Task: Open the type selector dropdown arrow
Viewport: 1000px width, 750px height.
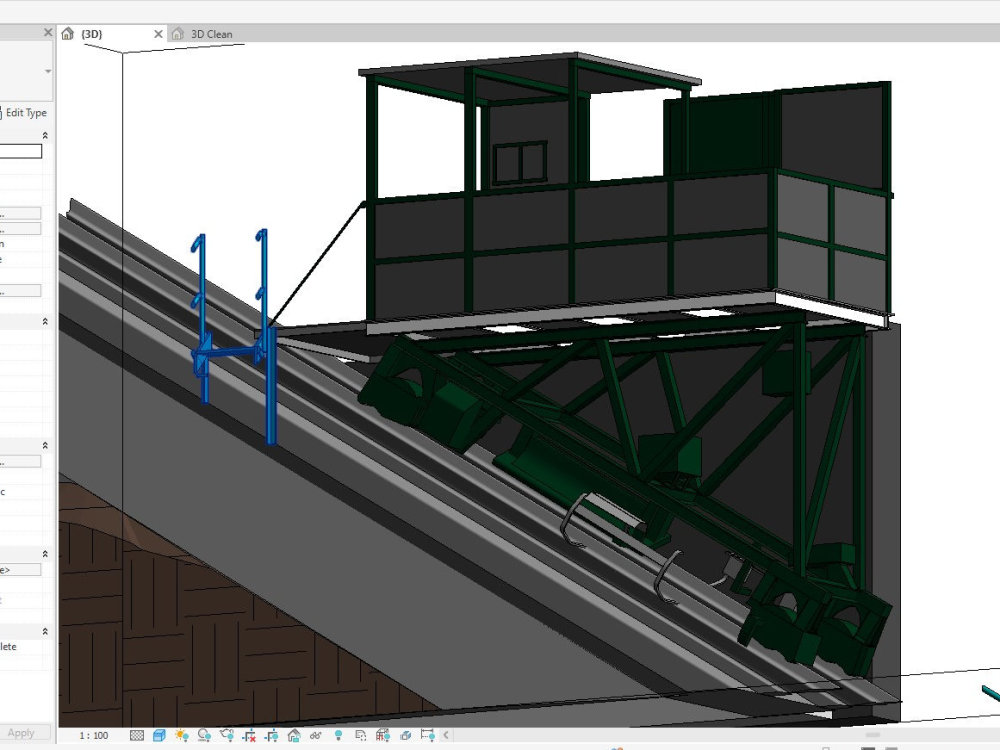Action: tap(48, 71)
